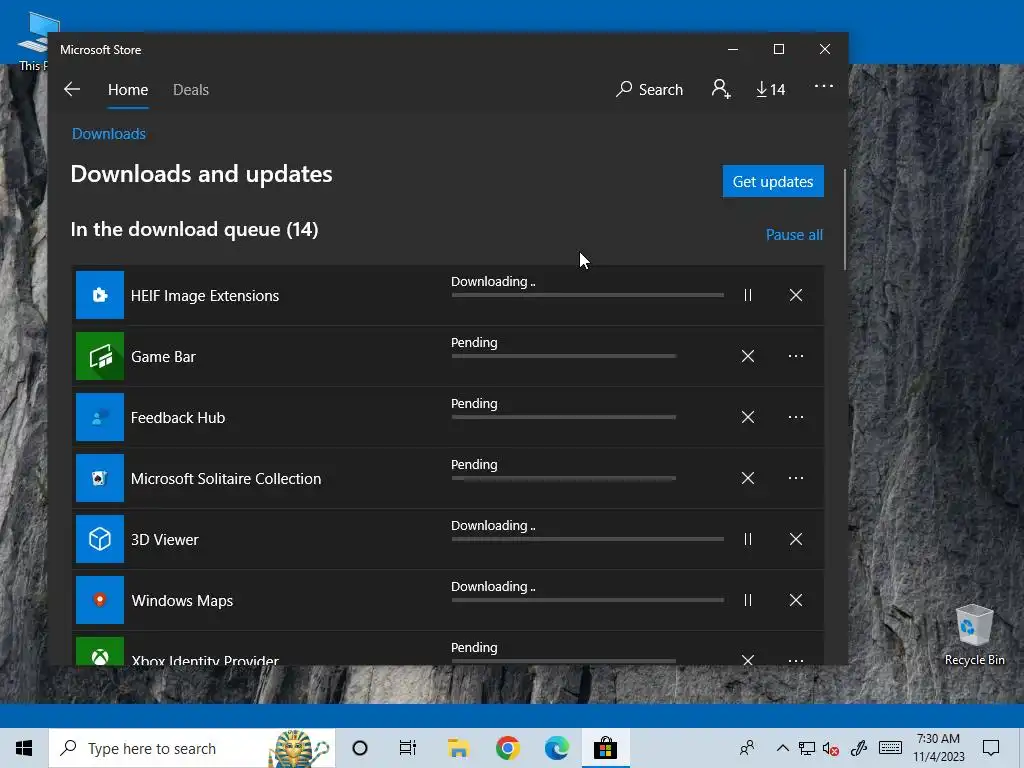Cancel the HEIF Image Extensions download
1024x768 pixels.
795,295
